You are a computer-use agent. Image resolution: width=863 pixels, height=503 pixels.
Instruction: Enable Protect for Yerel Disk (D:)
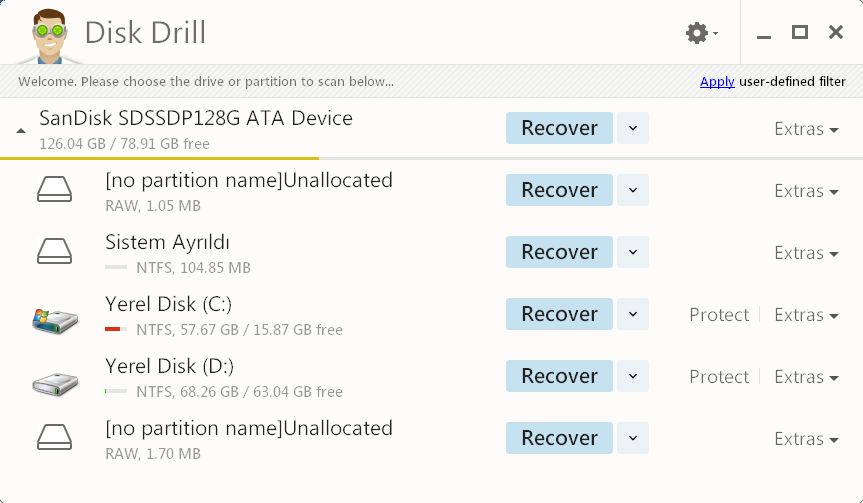pos(719,377)
